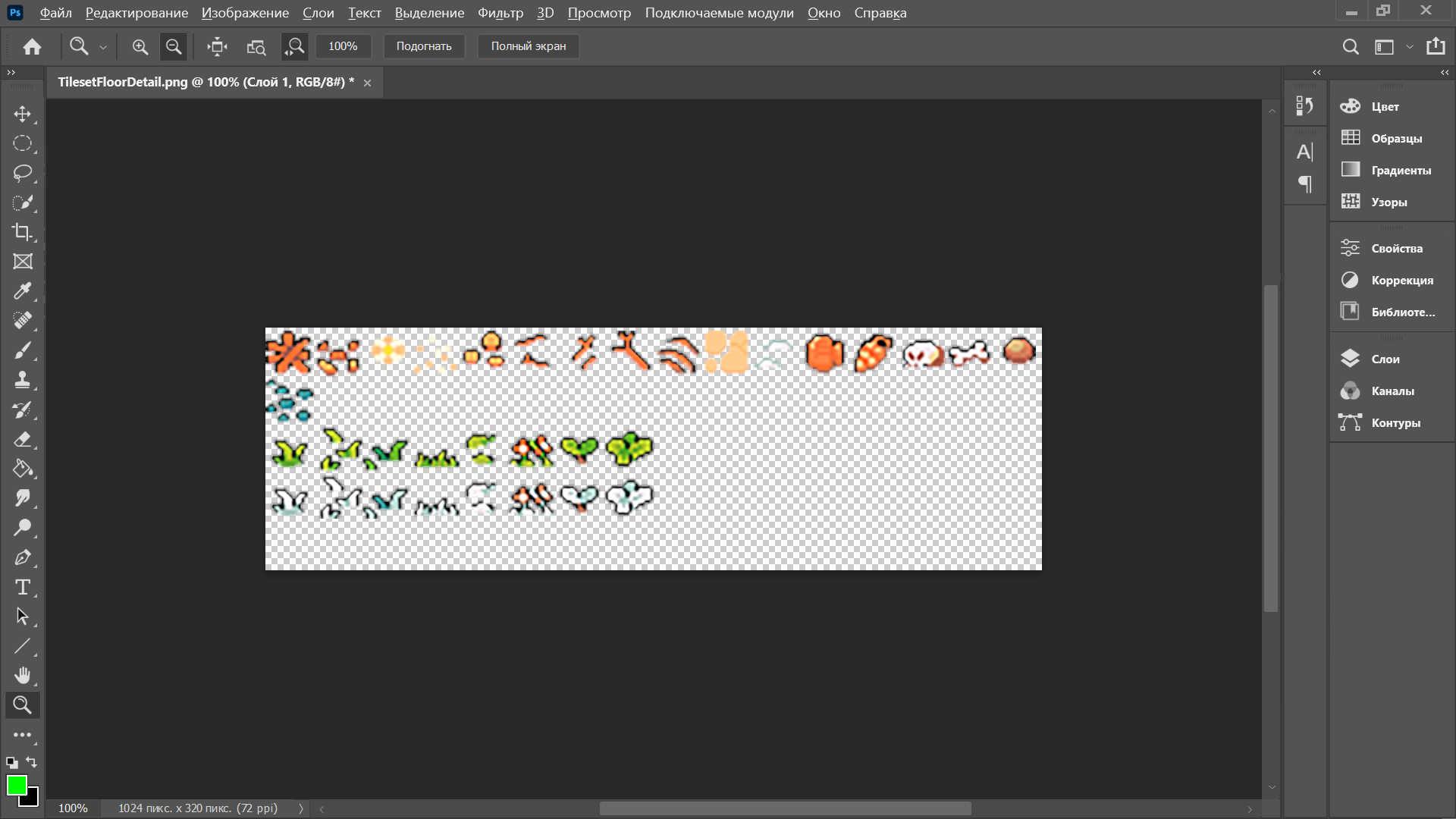Click the vertical scrollbar thumb

(x=1272, y=448)
